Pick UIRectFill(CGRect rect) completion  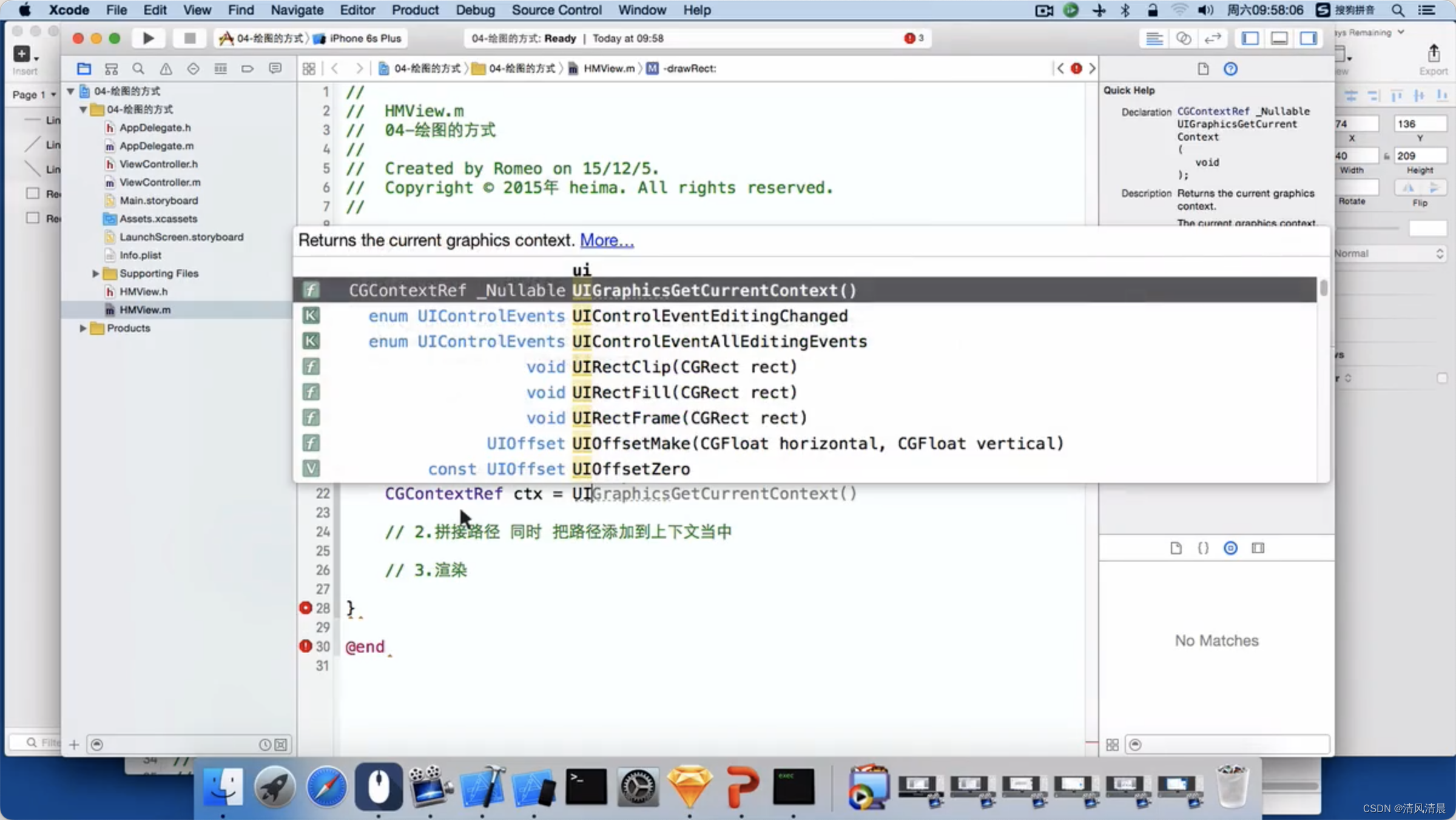tap(804, 392)
